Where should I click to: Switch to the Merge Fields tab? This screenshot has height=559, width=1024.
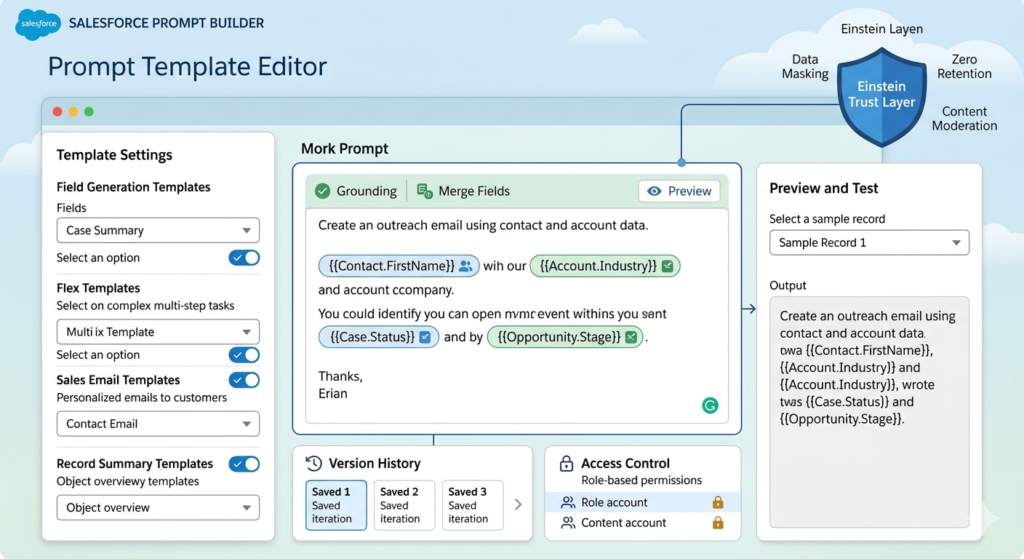coord(464,191)
